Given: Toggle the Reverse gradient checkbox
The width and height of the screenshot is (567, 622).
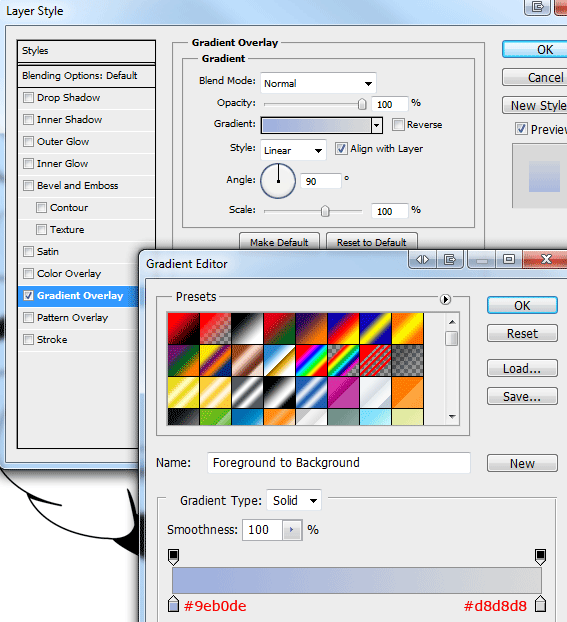Looking at the screenshot, I should tap(398, 125).
